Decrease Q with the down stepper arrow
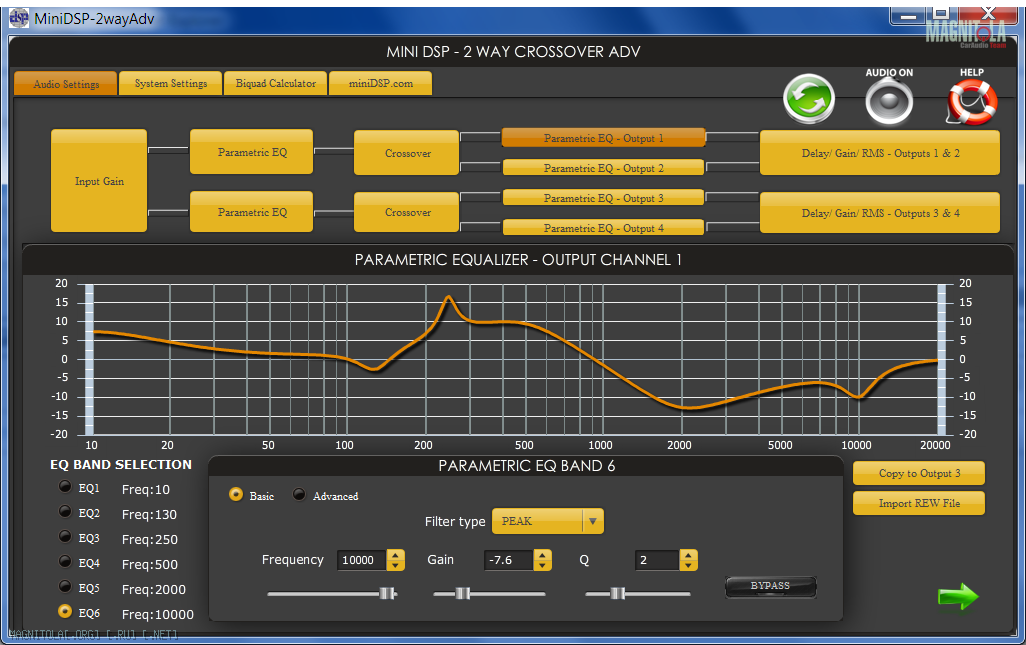 (x=688, y=565)
